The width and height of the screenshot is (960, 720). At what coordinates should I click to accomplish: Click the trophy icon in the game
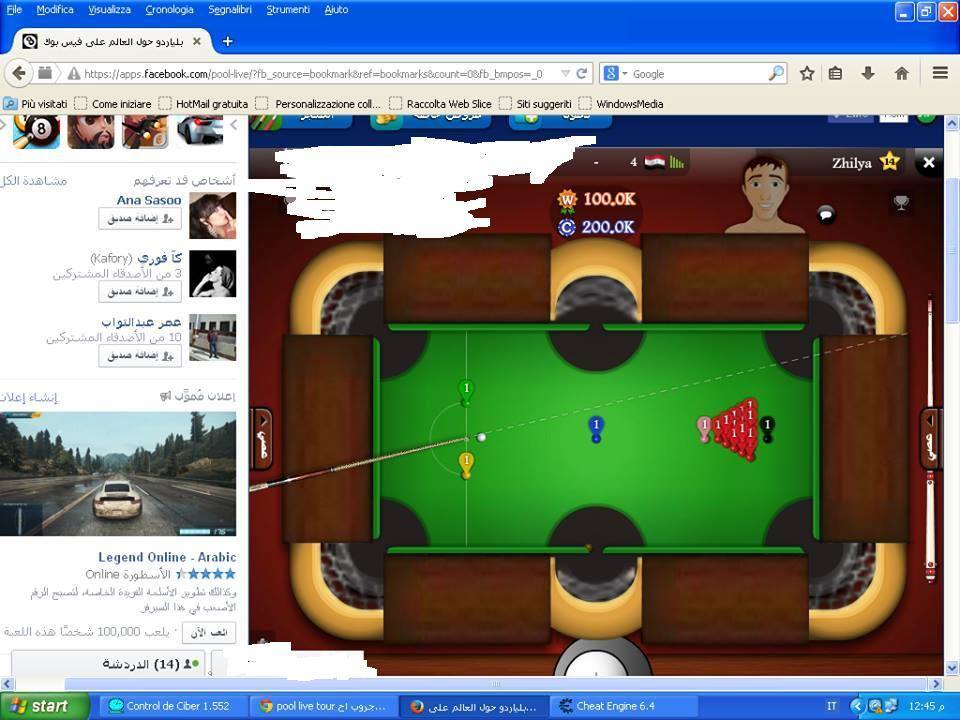pos(901,203)
